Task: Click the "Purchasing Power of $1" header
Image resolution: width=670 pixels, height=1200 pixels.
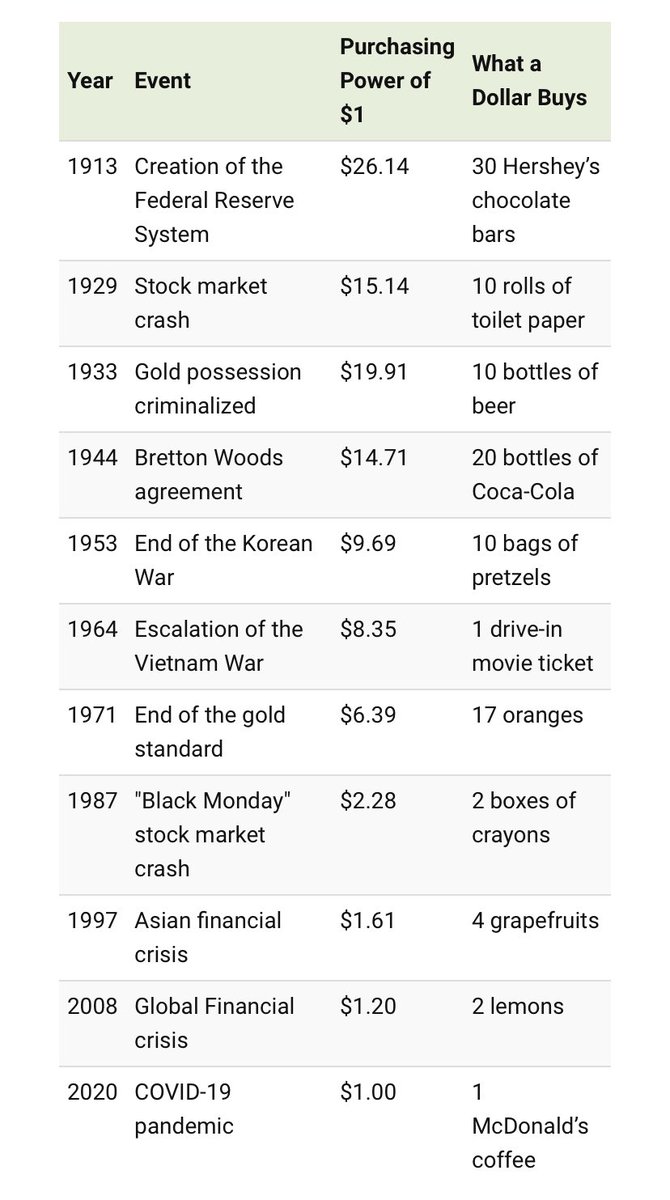Action: [x=396, y=80]
